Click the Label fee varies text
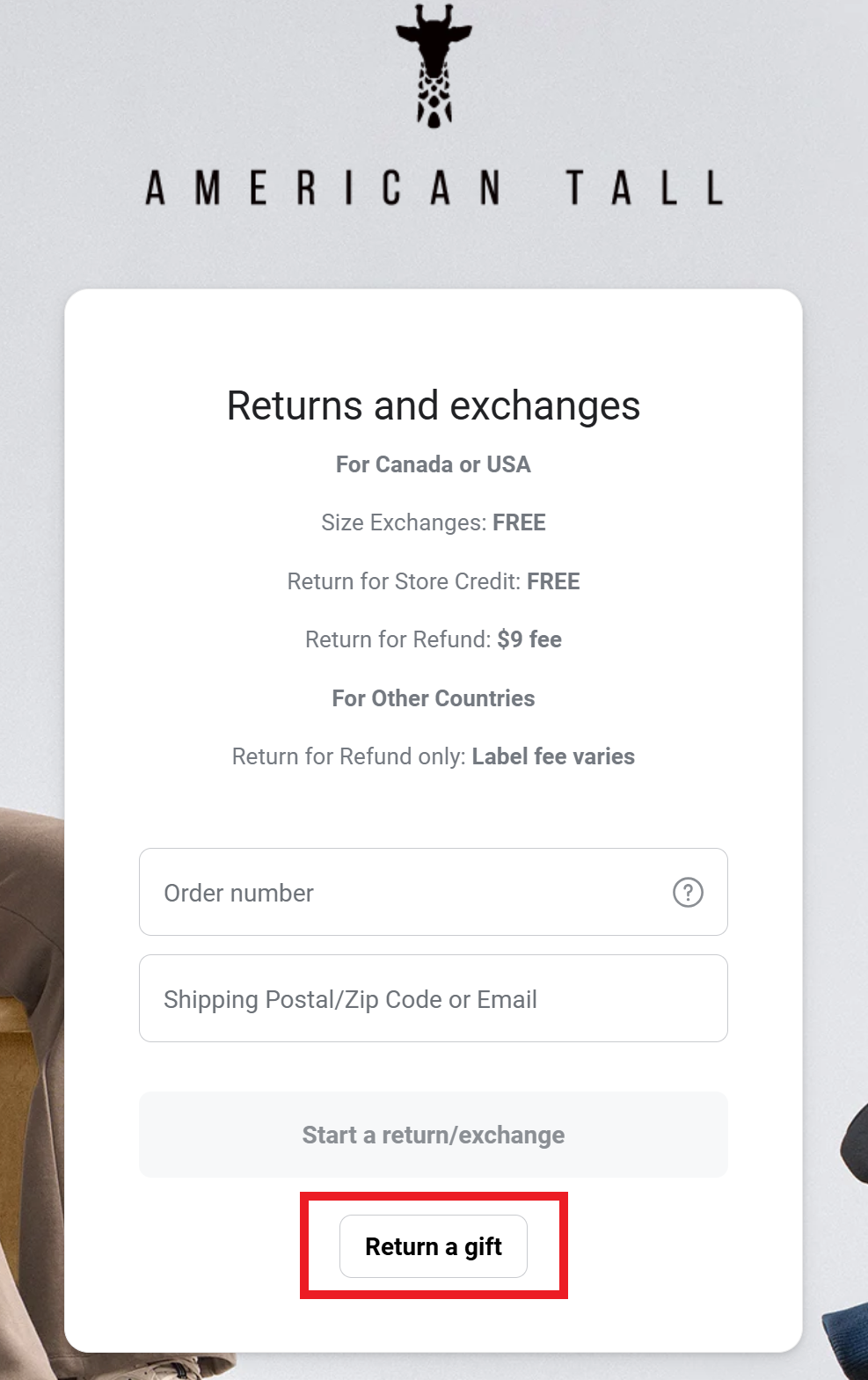The image size is (868, 1380). click(553, 756)
